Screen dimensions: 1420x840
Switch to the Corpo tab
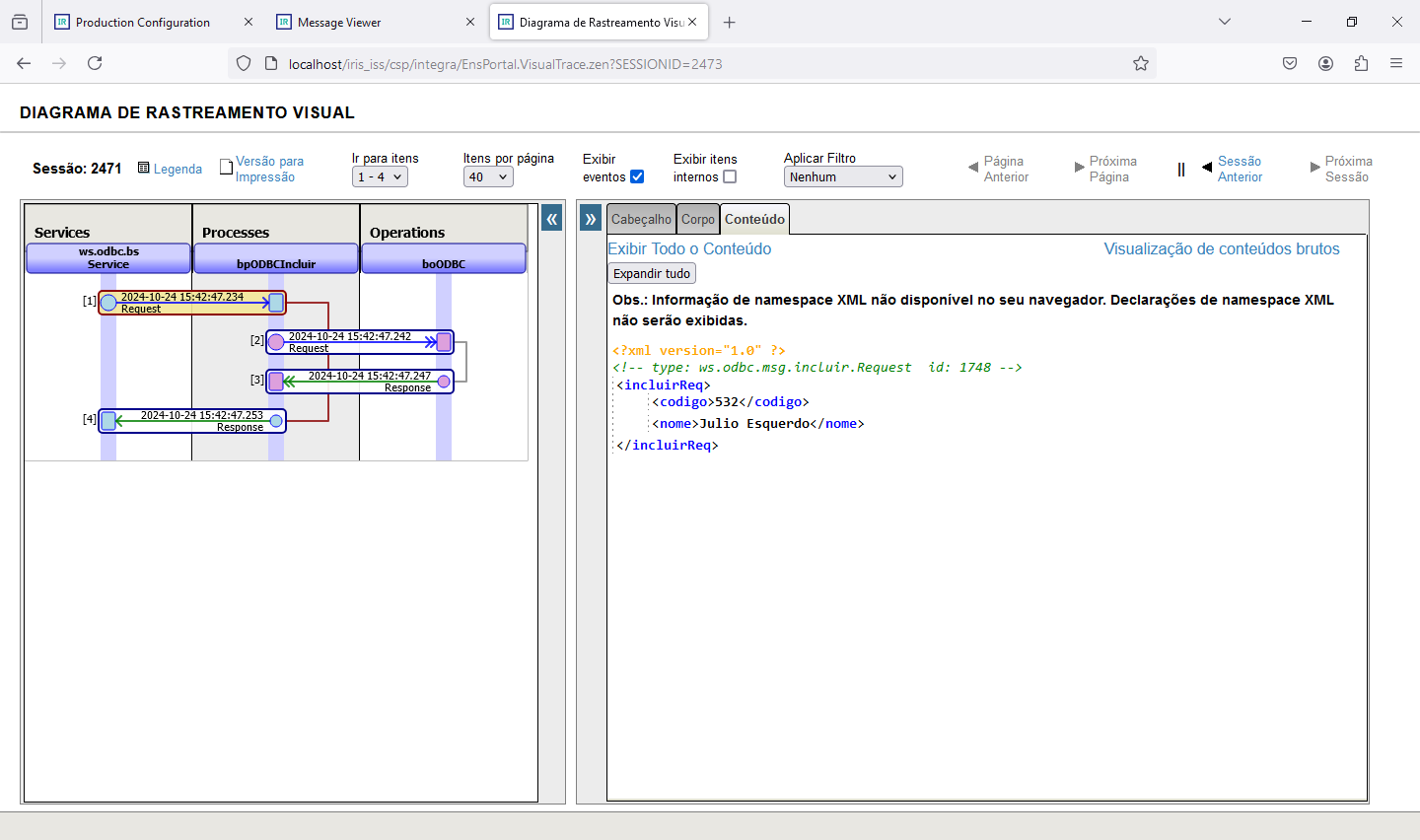[698, 219]
